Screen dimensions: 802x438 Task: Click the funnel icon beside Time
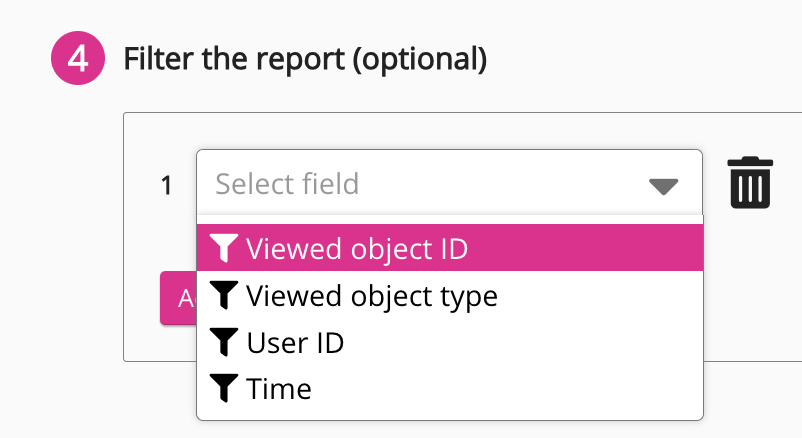pos(224,388)
